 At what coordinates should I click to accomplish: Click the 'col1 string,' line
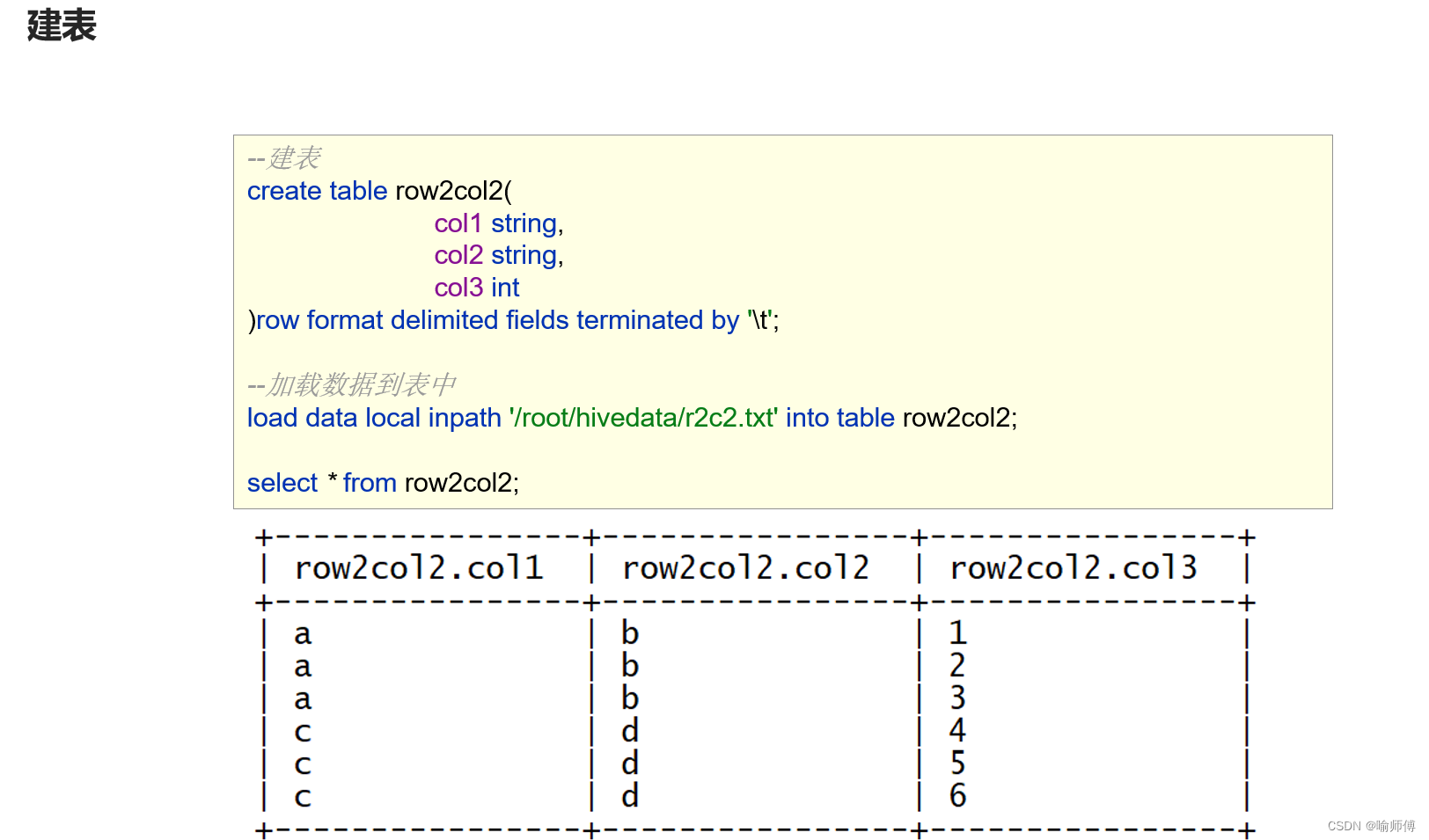pos(499,223)
